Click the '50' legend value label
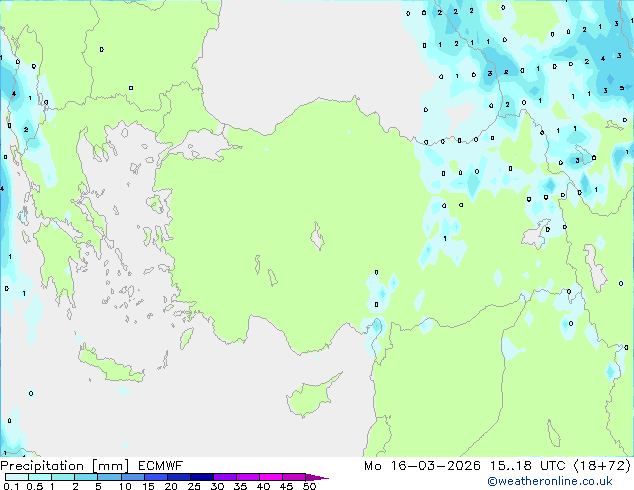The width and height of the screenshot is (634, 490). tap(309, 486)
